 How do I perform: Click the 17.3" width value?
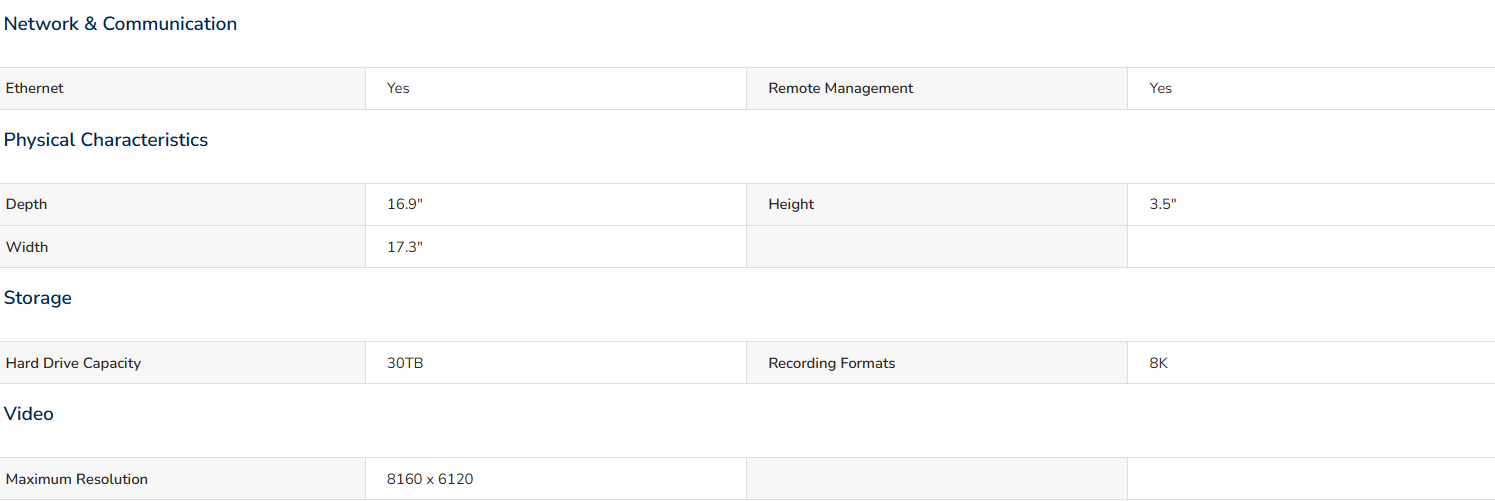coord(405,247)
